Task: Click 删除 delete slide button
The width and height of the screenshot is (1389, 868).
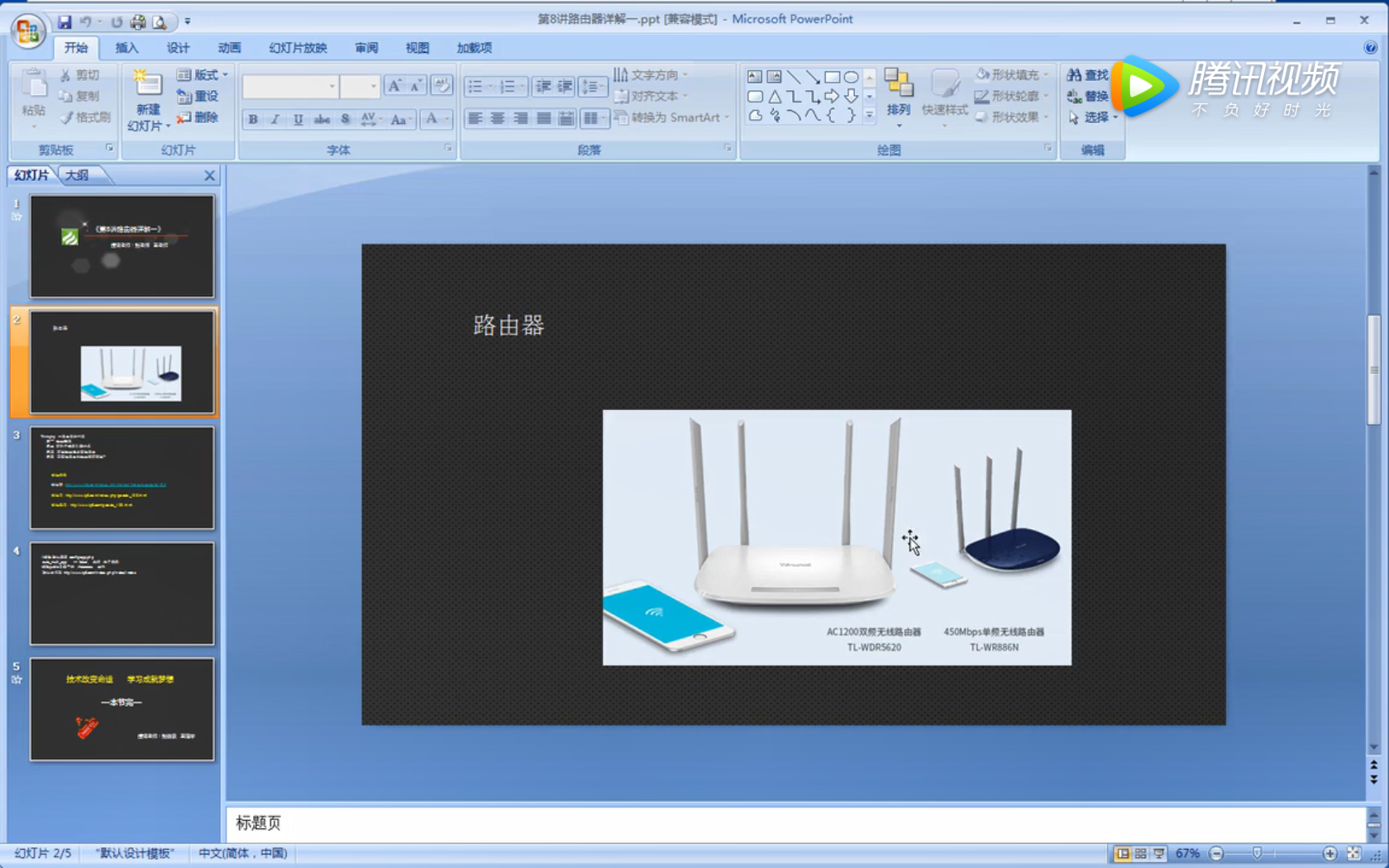Action: click(x=198, y=117)
